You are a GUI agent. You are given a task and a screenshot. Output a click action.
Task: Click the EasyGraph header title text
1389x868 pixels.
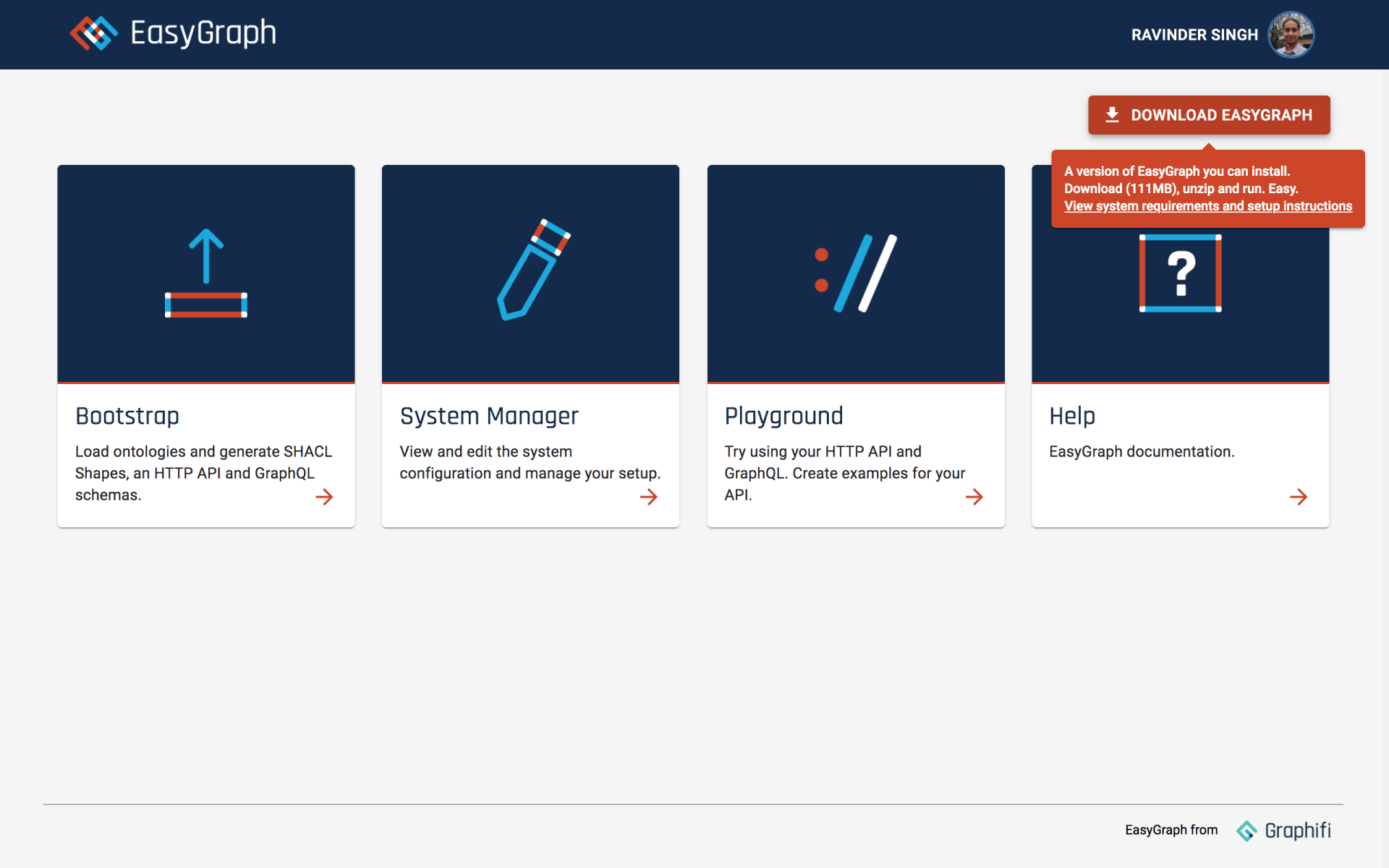click(x=203, y=33)
